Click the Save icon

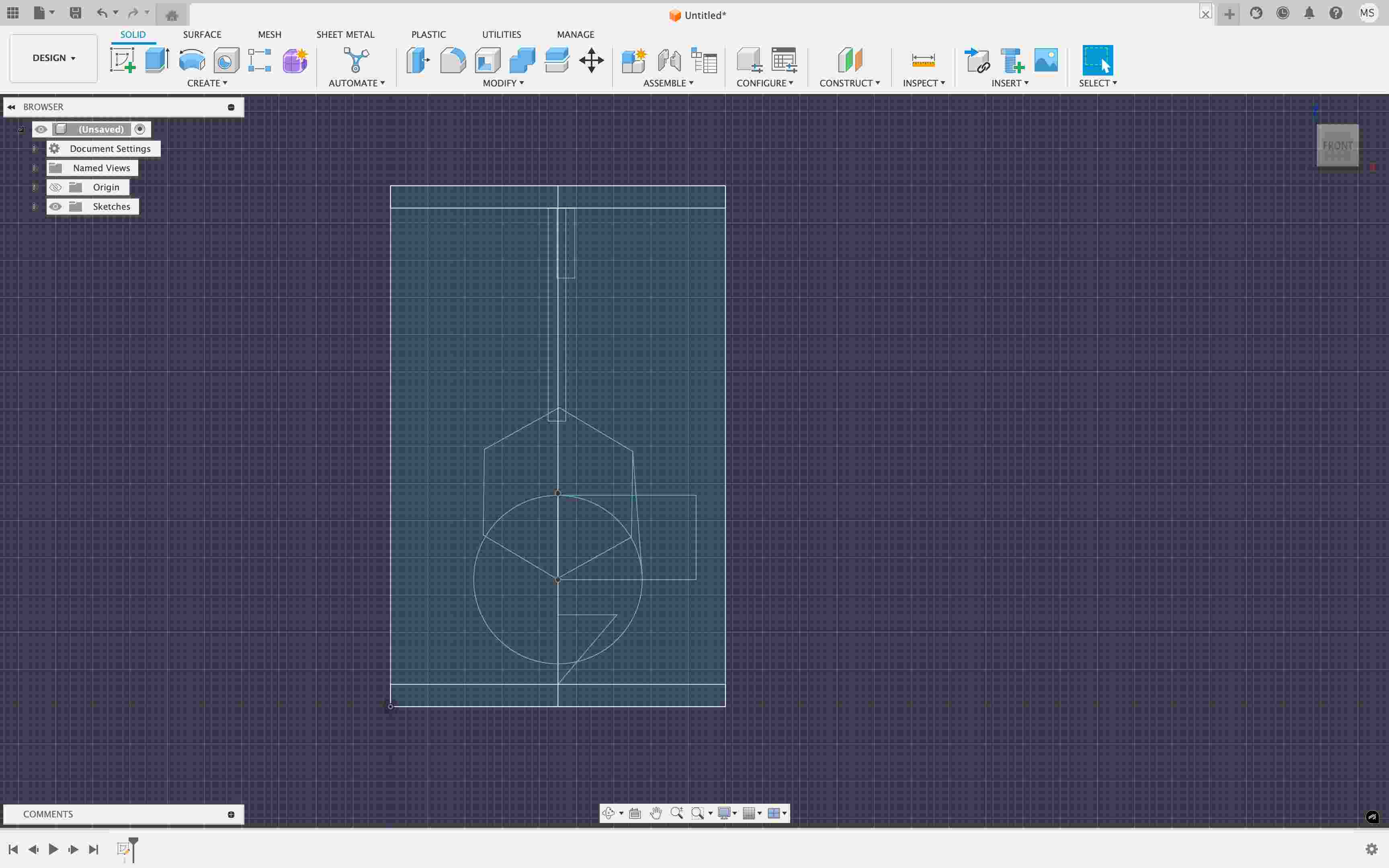75,12
